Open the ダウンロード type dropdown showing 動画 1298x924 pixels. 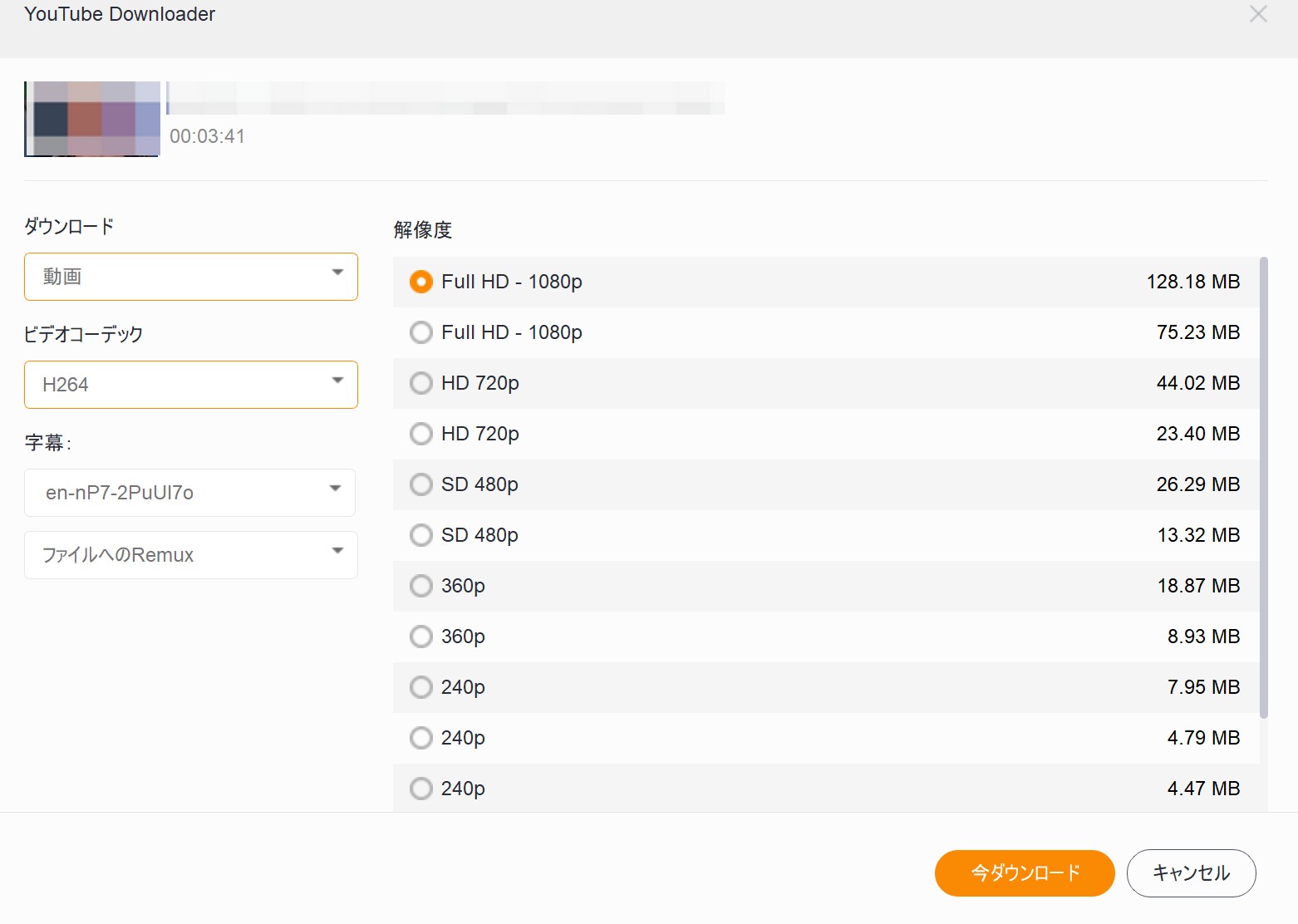tap(191, 277)
